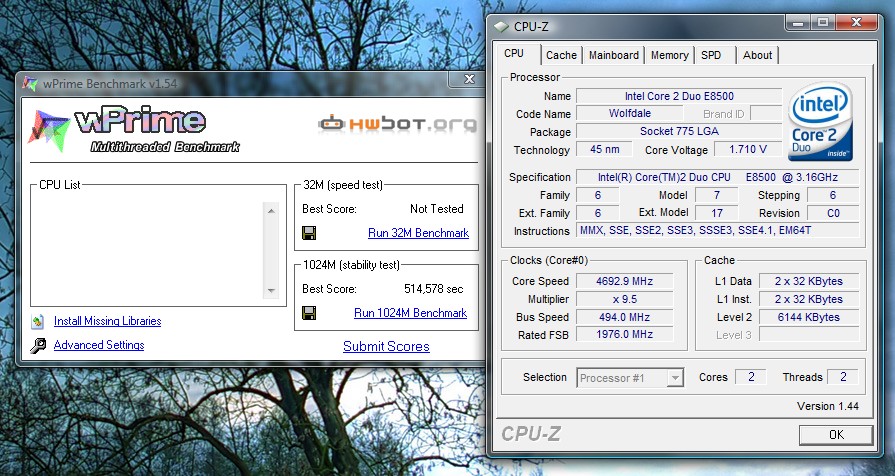
Task: Expand the Processor #1 selection dropdown
Action: 675,378
